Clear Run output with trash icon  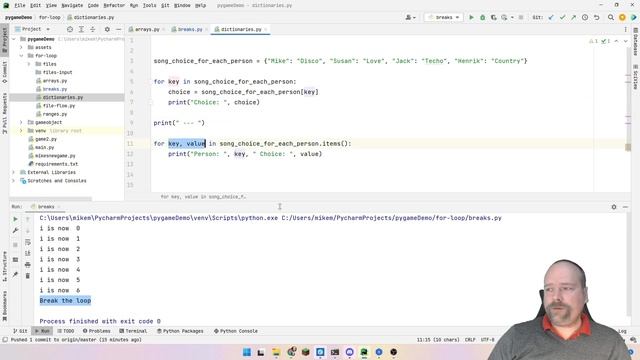point(28,276)
